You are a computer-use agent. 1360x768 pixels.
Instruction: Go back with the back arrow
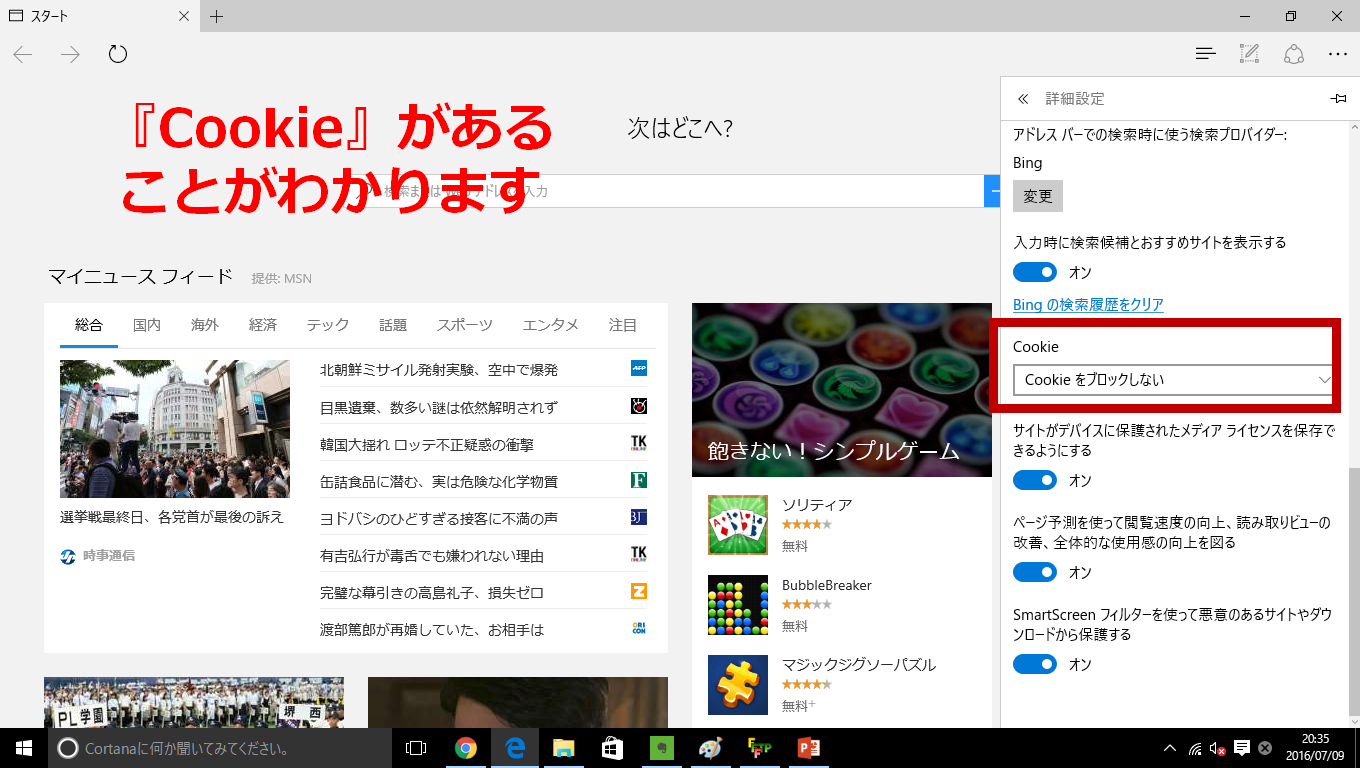[x=23, y=54]
